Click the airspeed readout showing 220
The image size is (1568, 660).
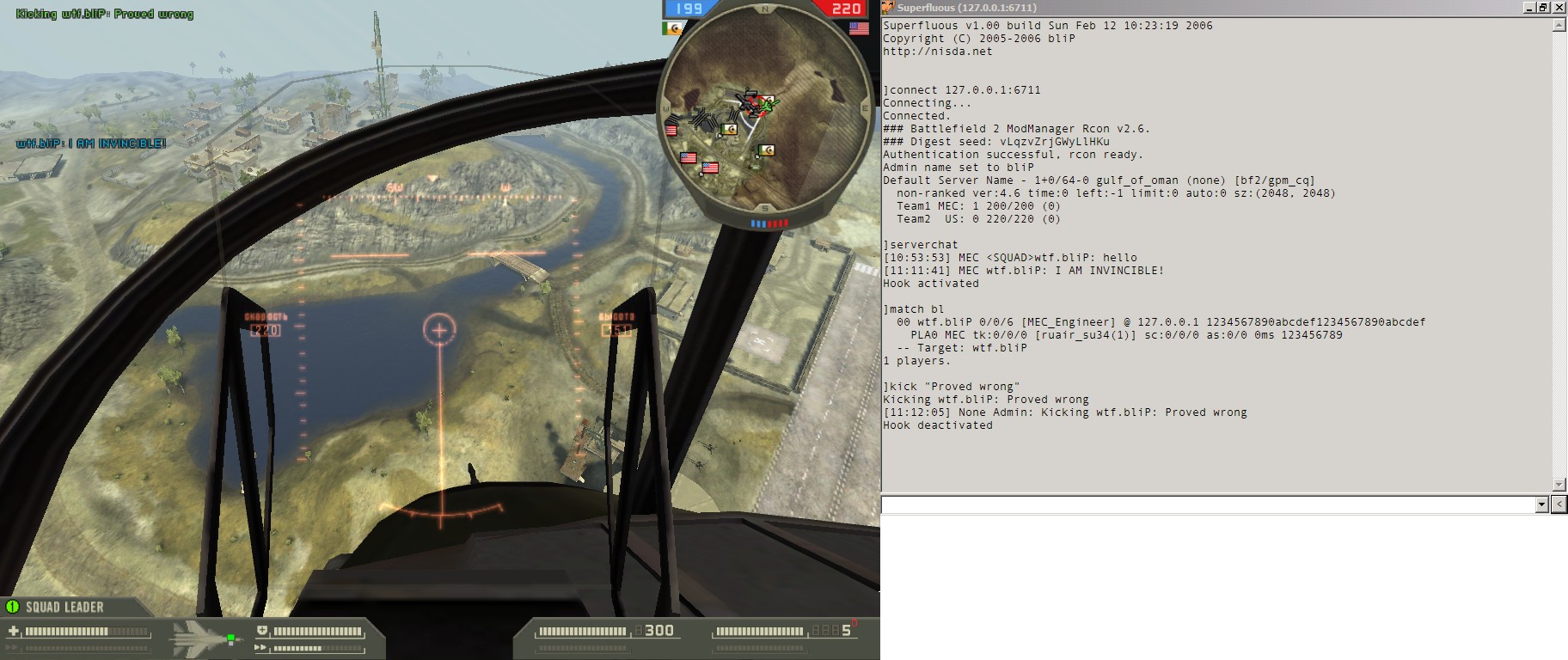[x=266, y=330]
